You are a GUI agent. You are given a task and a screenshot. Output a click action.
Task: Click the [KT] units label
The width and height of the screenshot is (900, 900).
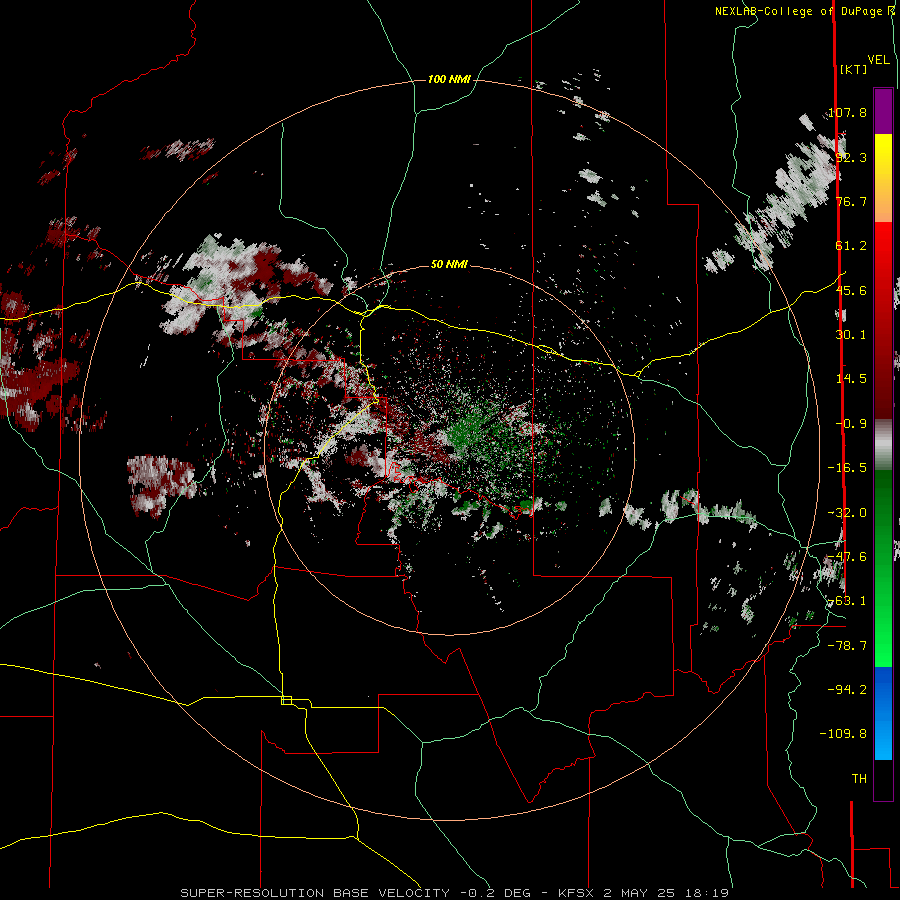tap(854, 69)
